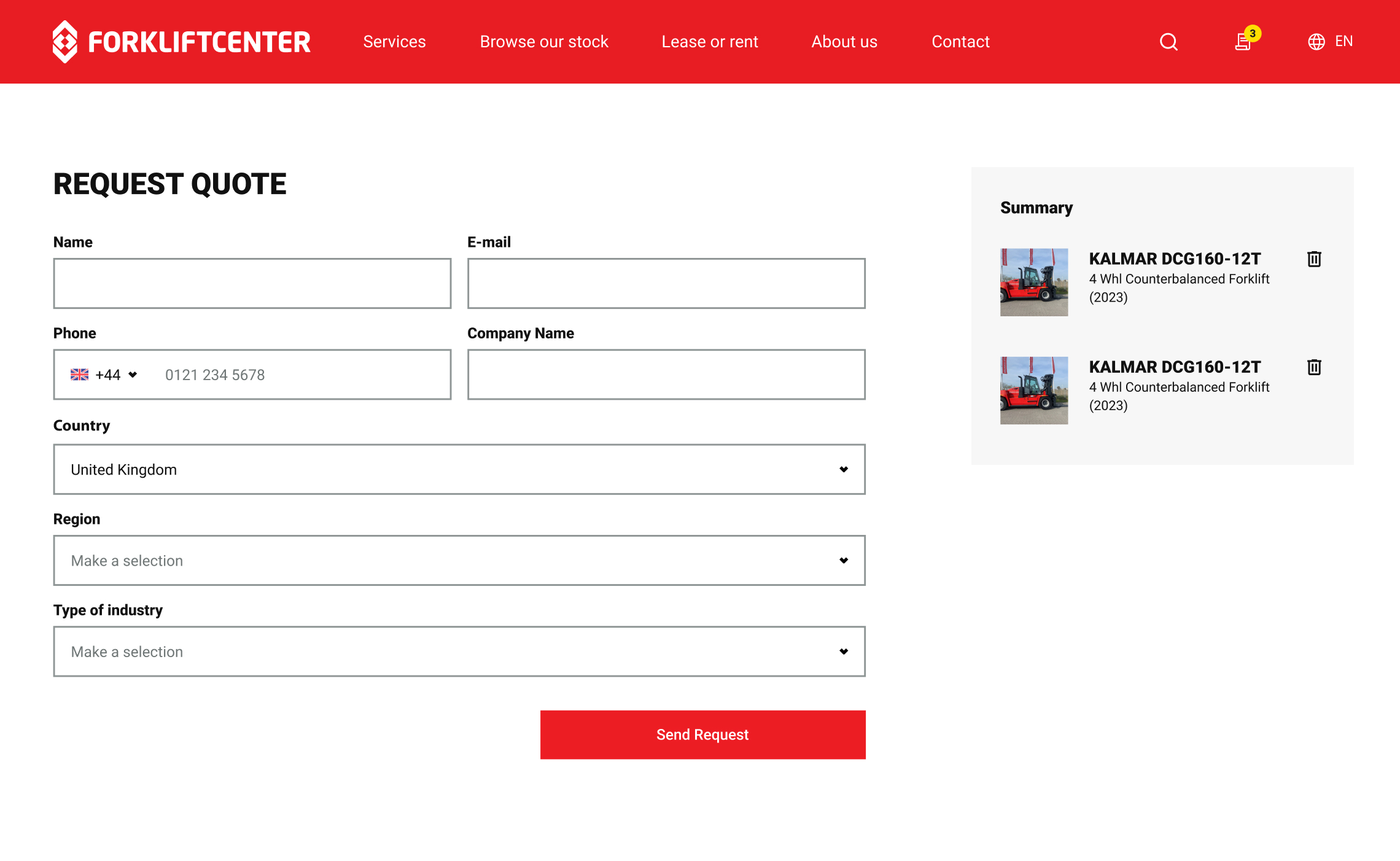Open the About us page
The width and height of the screenshot is (1400, 861).
click(844, 42)
